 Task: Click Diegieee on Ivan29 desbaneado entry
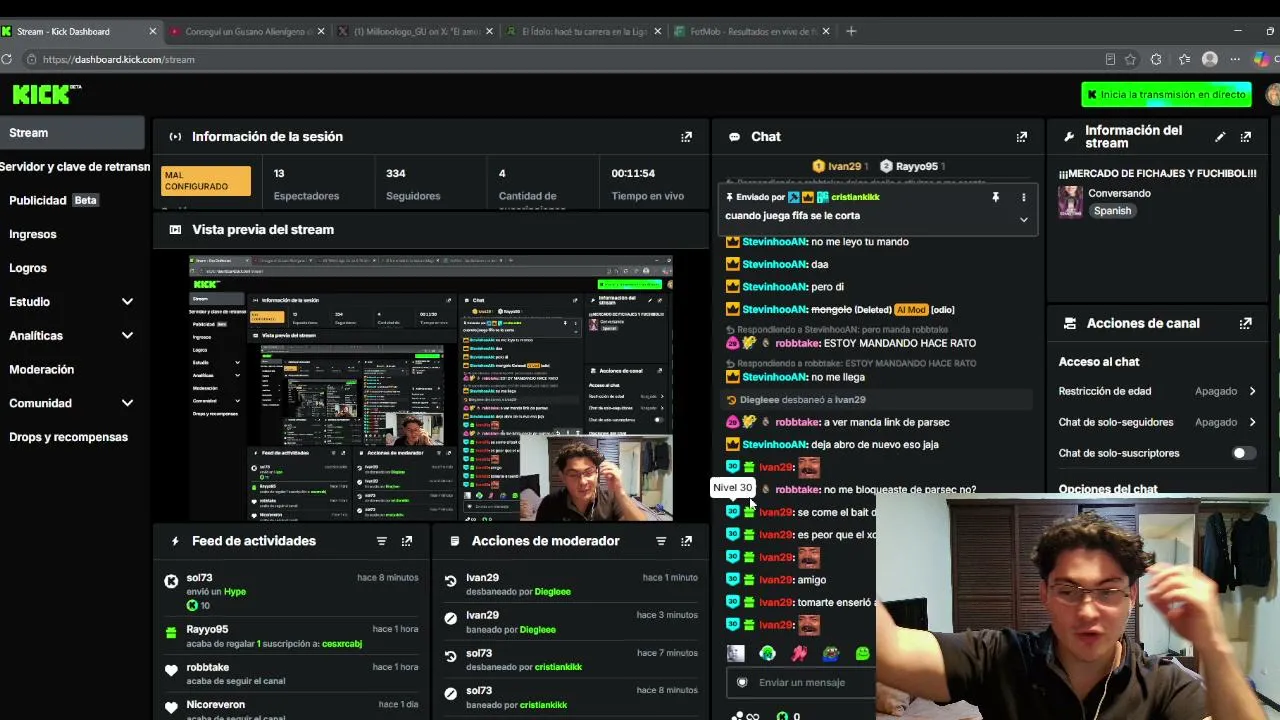(x=552, y=592)
